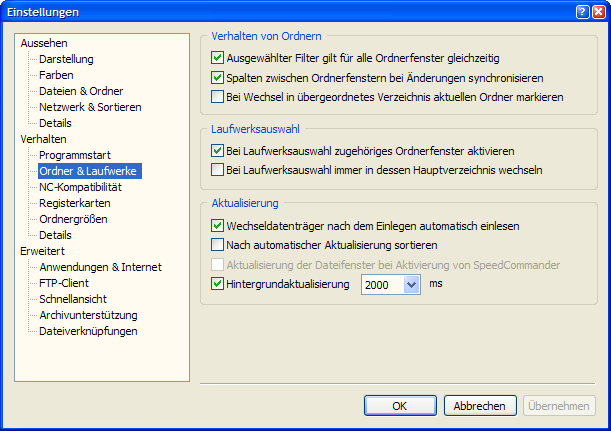Select the Verhalten category
Screen dimensions: 611x431
43,139
